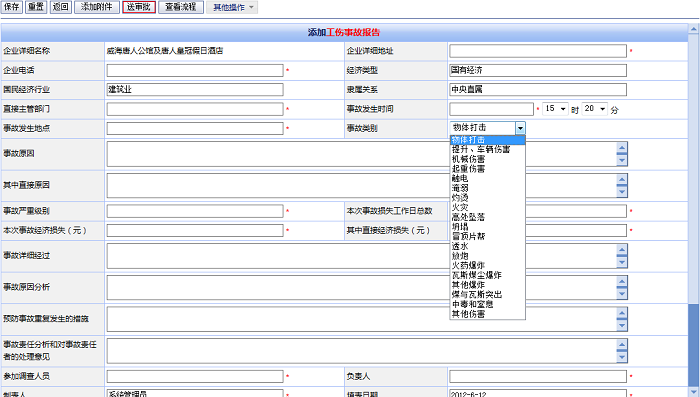Image resolution: width=700 pixels, height=397 pixels.
Task: Choose 高处坠落 from the list
Action: [487, 217]
